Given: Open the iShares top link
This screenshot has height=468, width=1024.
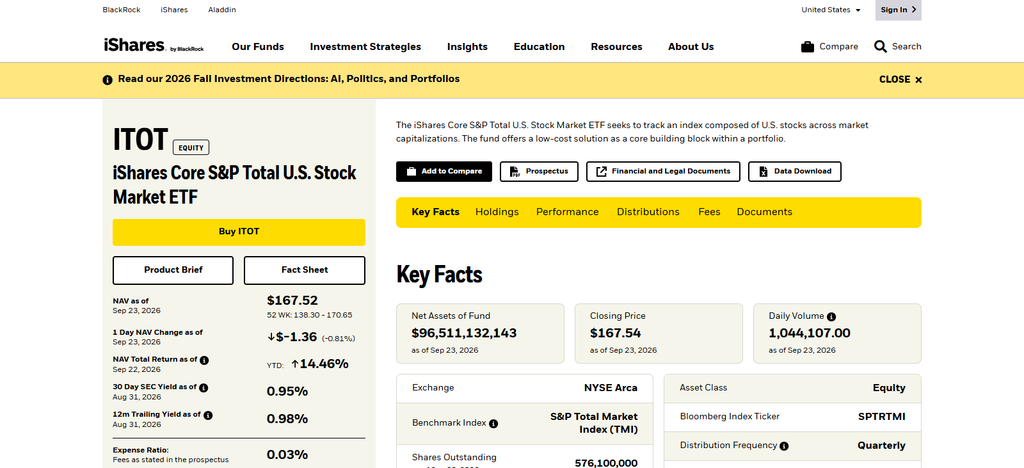Looking at the screenshot, I should (x=174, y=10).
